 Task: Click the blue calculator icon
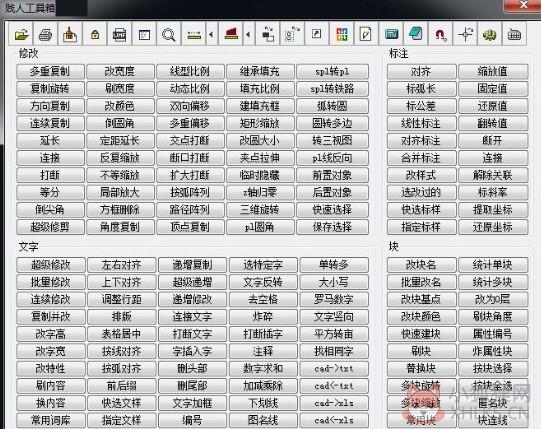click(x=391, y=35)
